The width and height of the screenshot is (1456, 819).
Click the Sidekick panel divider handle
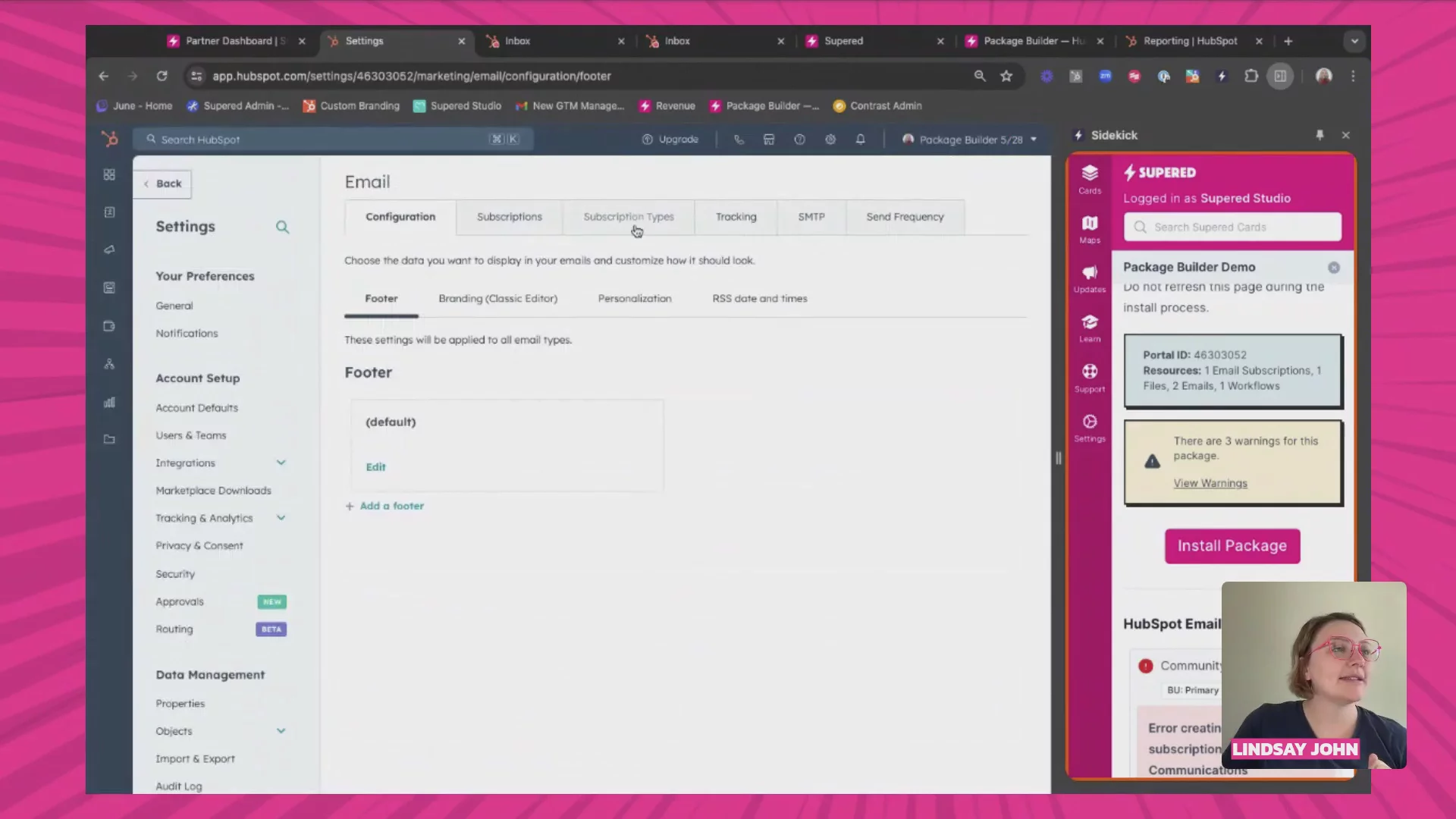(x=1058, y=458)
